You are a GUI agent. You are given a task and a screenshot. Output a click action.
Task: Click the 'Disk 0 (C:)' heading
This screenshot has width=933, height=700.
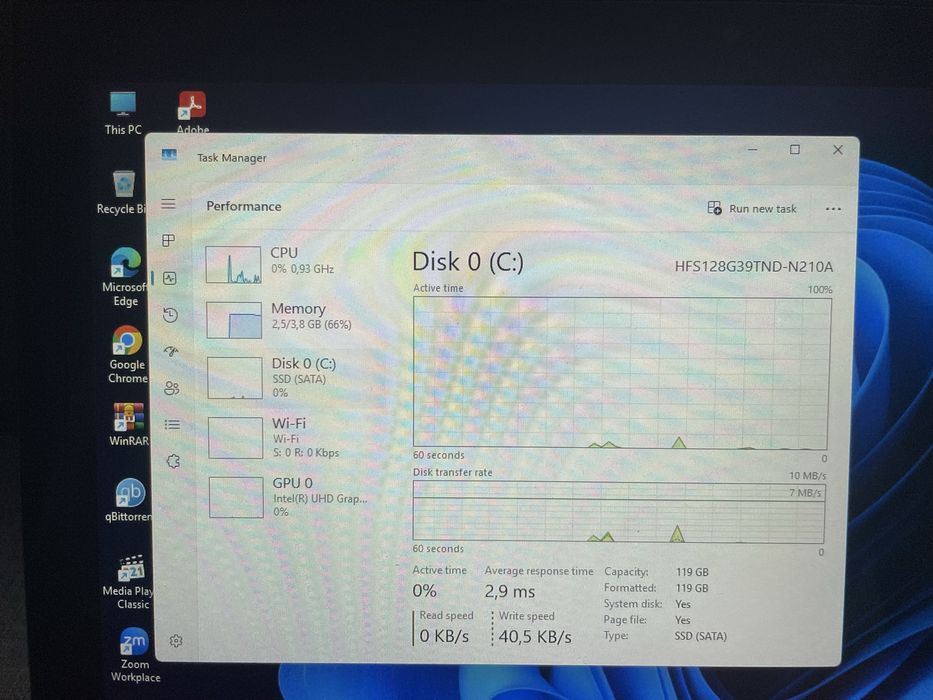(x=468, y=262)
